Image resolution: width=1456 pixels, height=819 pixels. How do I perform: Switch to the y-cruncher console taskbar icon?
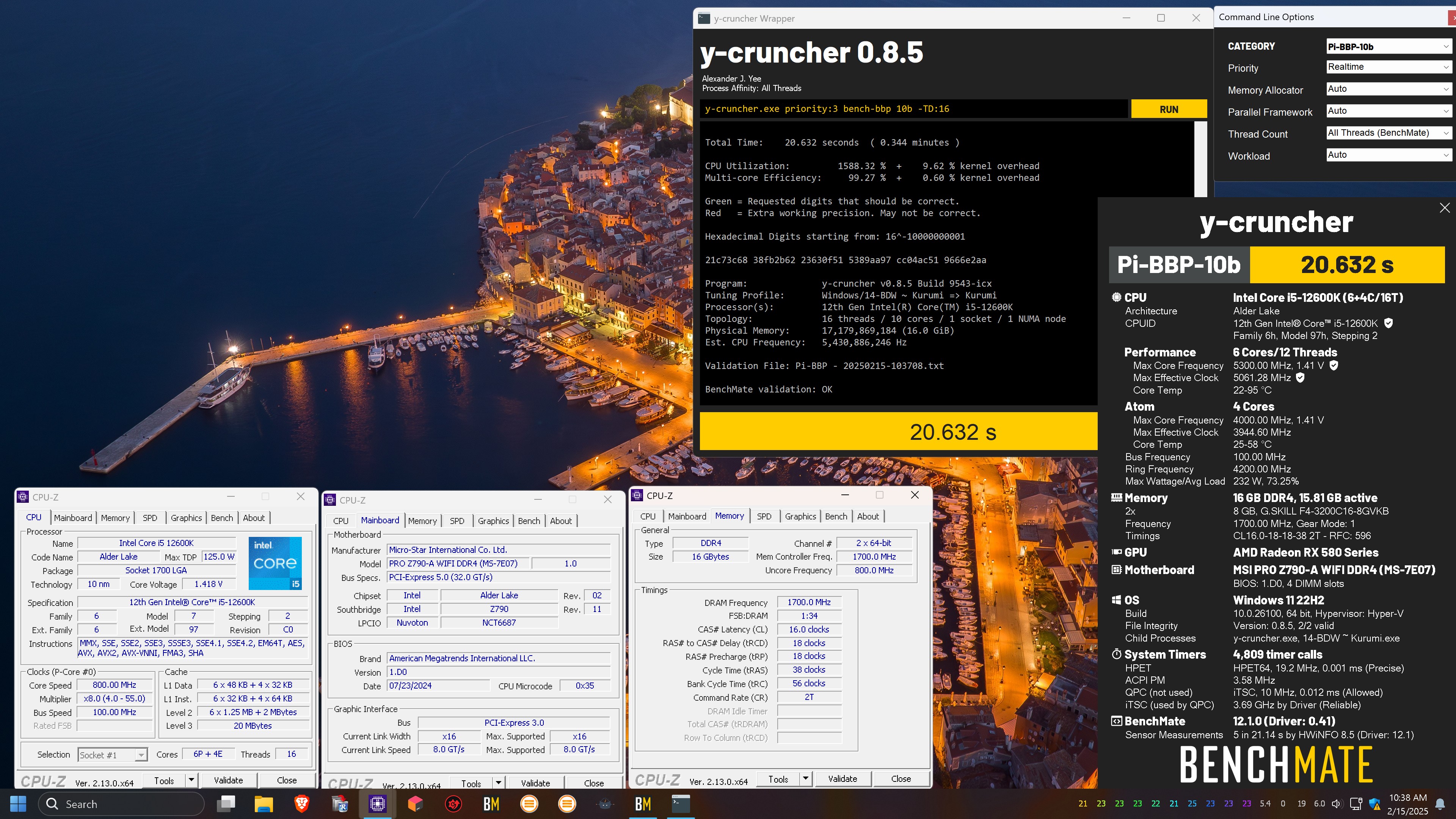click(681, 804)
